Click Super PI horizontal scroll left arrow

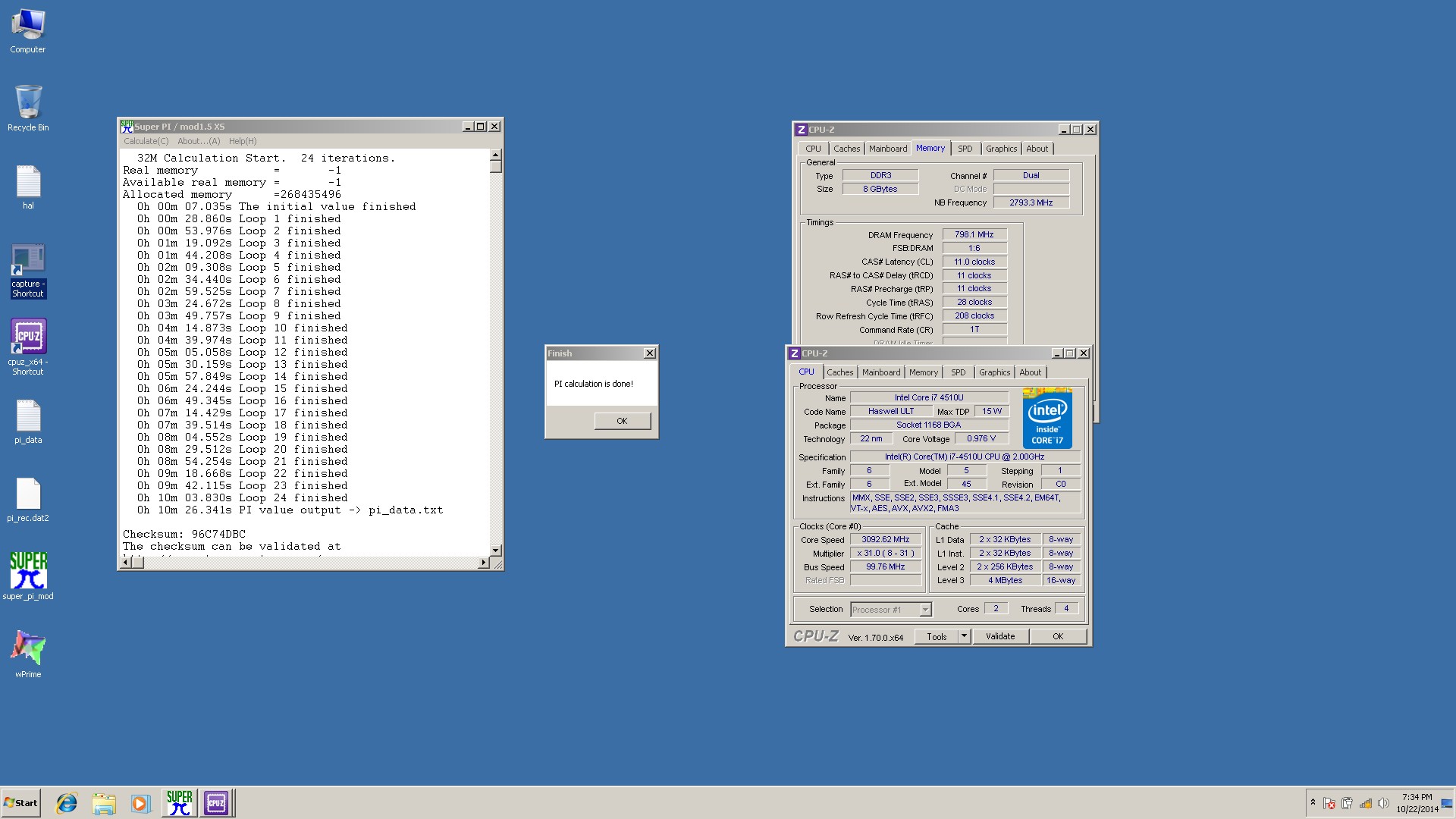click(x=126, y=563)
